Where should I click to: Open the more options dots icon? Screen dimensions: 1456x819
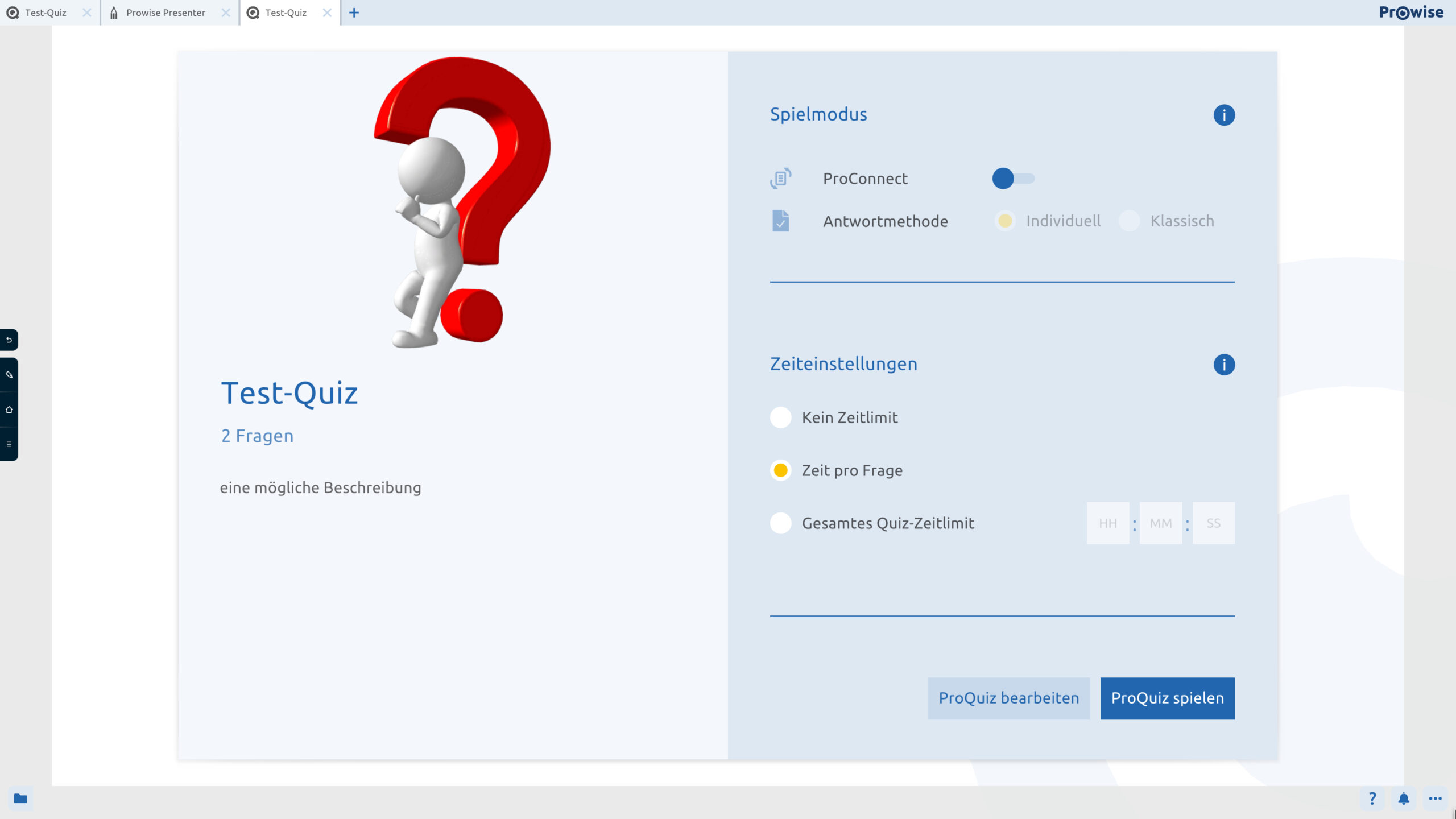pos(1435,799)
